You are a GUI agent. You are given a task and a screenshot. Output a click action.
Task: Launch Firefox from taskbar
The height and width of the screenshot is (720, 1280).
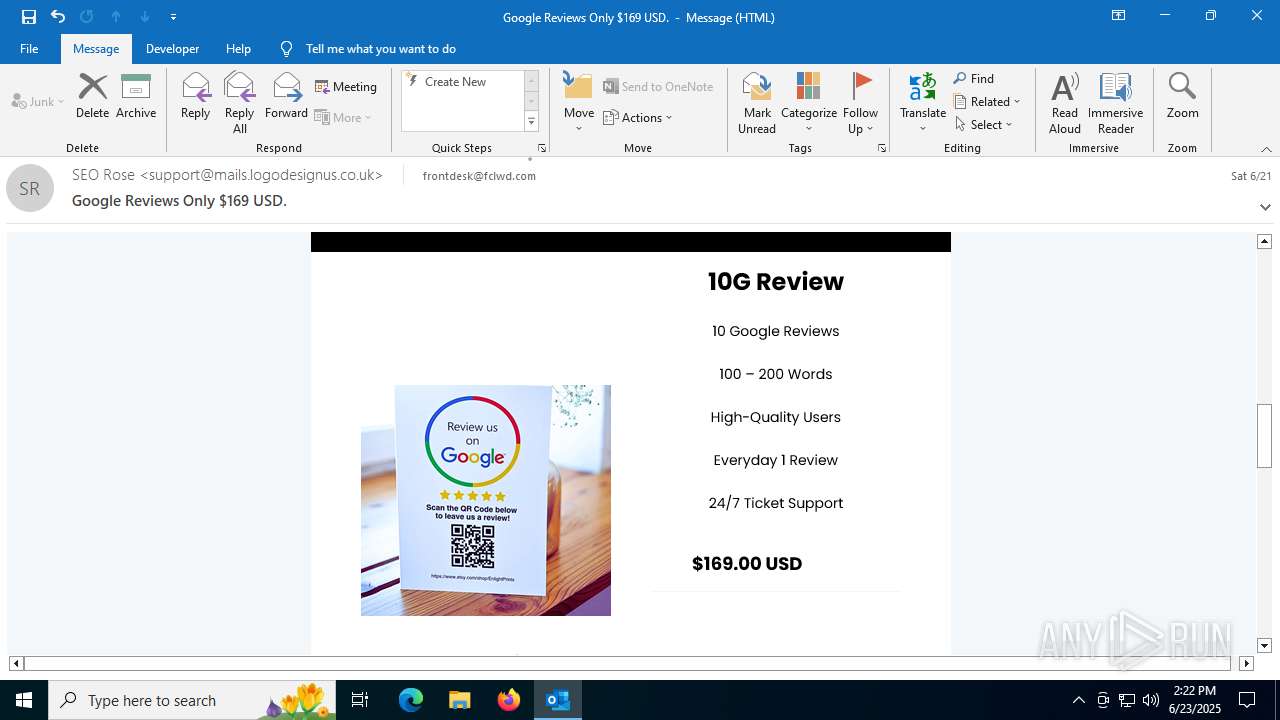click(509, 700)
